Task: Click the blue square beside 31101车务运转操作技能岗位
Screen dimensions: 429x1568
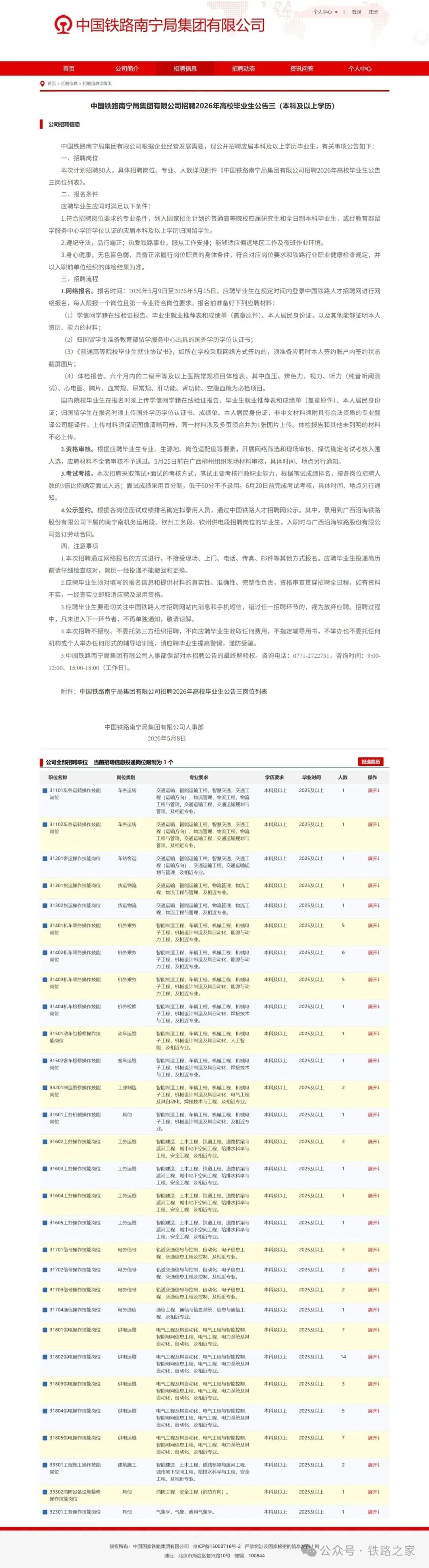Action: tap(44, 791)
